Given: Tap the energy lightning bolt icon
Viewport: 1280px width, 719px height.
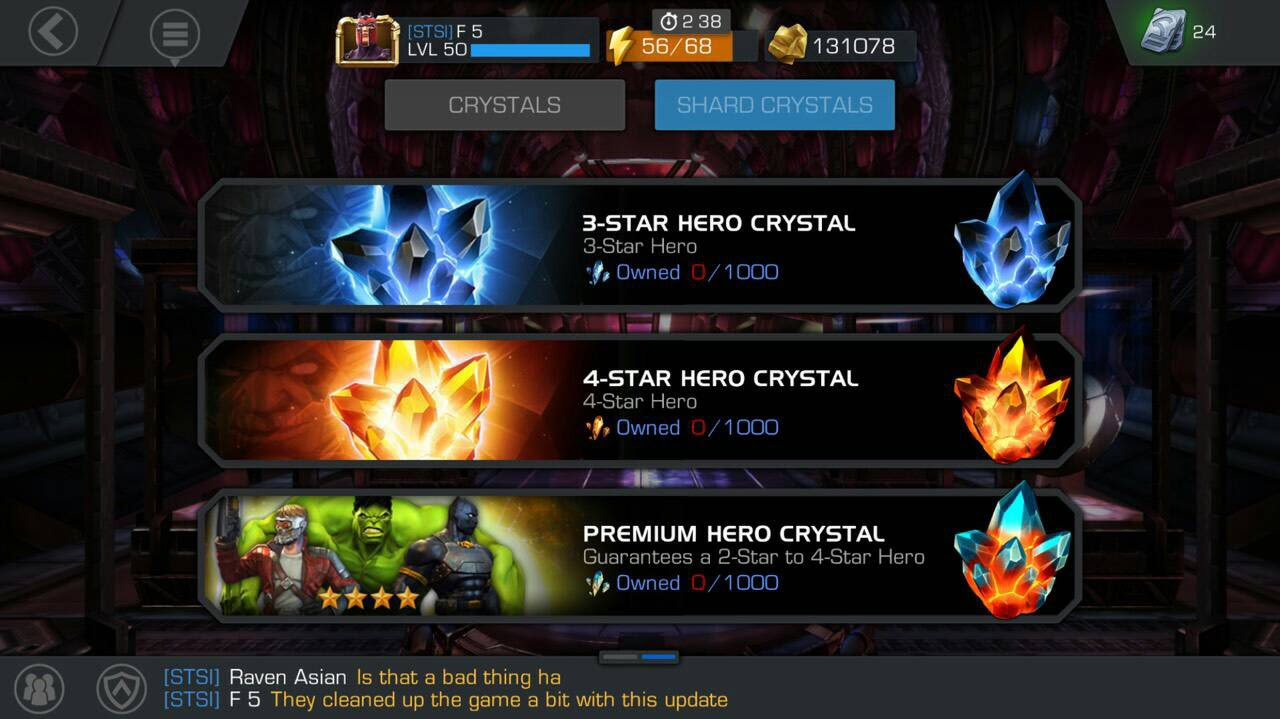Looking at the screenshot, I should [622, 46].
